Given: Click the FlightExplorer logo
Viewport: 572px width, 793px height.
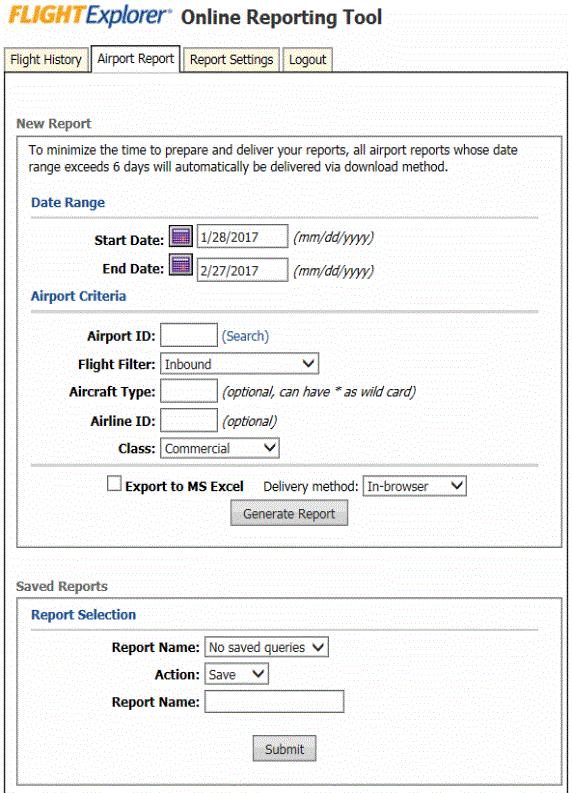Looking at the screenshot, I should tap(90, 16).
